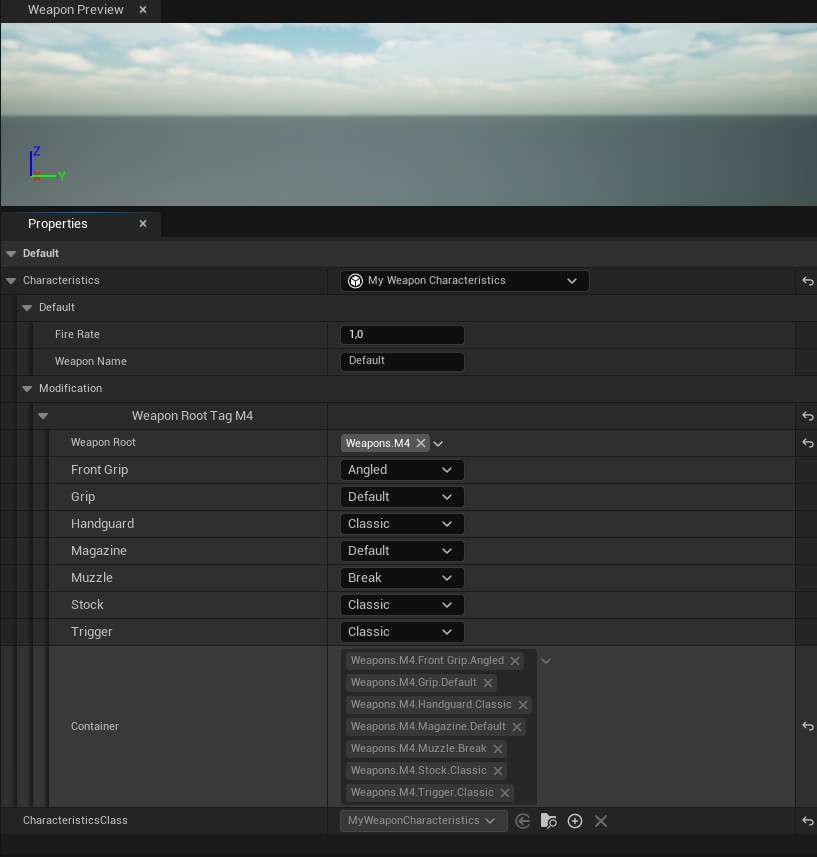Close the Weapon Preview tab
Image resolution: width=817 pixels, height=857 pixels.
click(x=143, y=10)
